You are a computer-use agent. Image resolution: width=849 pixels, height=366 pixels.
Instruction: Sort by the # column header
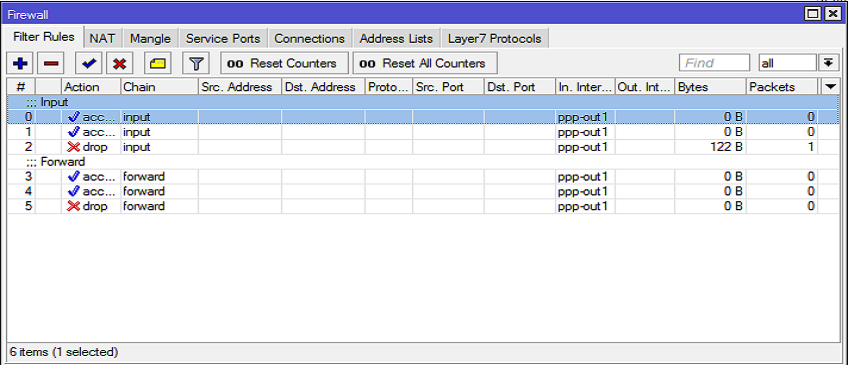coord(21,87)
